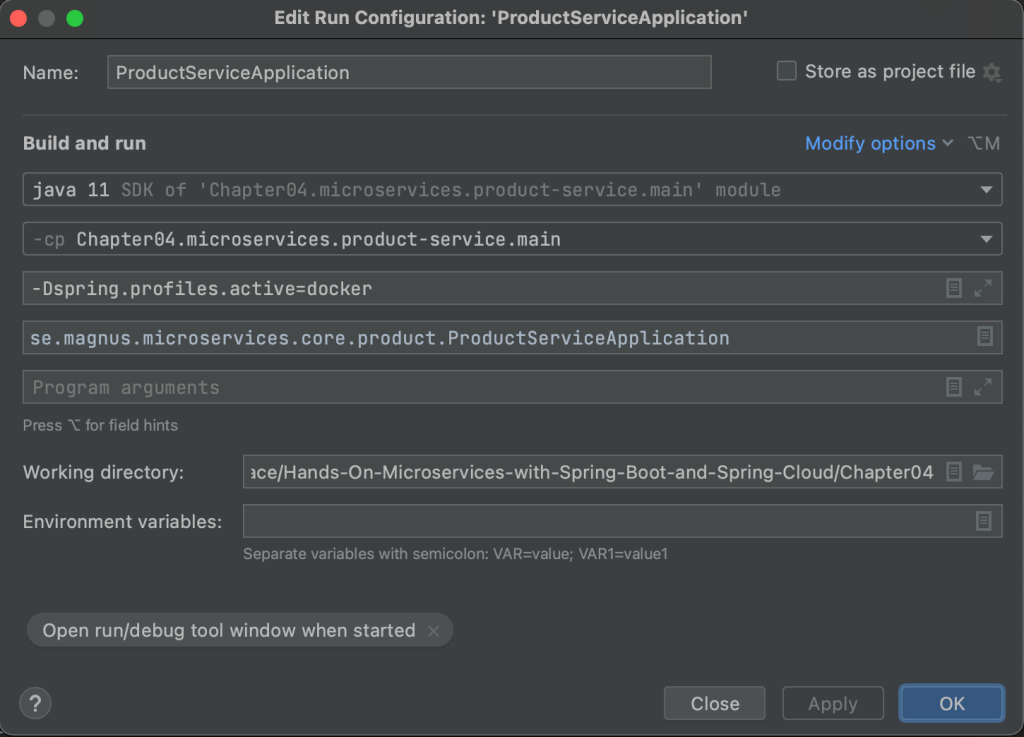Expand the Program arguments field
1024x737 pixels.
tap(983, 387)
